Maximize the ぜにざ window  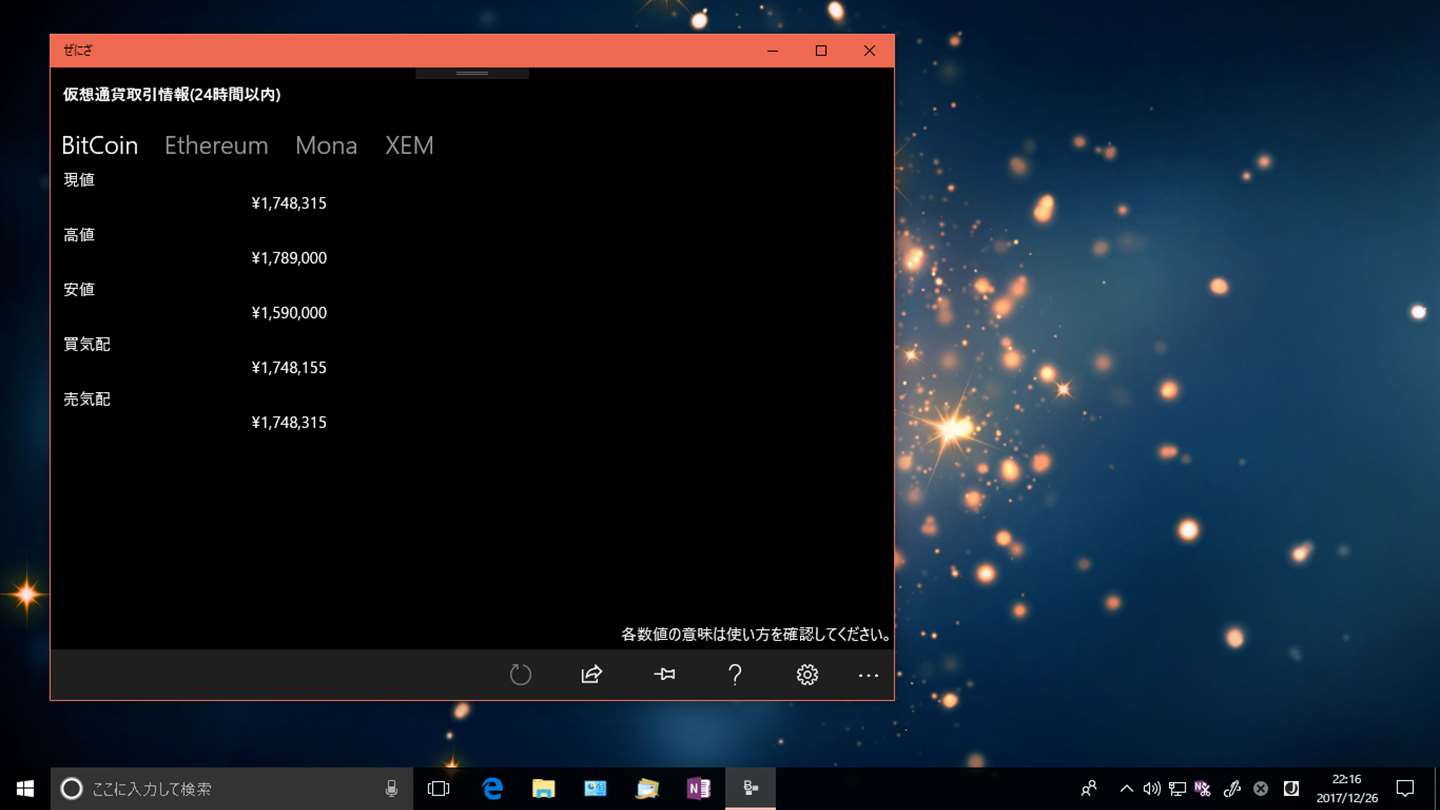(821, 51)
